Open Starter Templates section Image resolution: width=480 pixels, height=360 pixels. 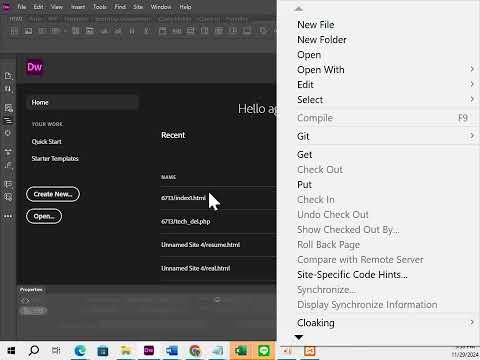[55, 158]
